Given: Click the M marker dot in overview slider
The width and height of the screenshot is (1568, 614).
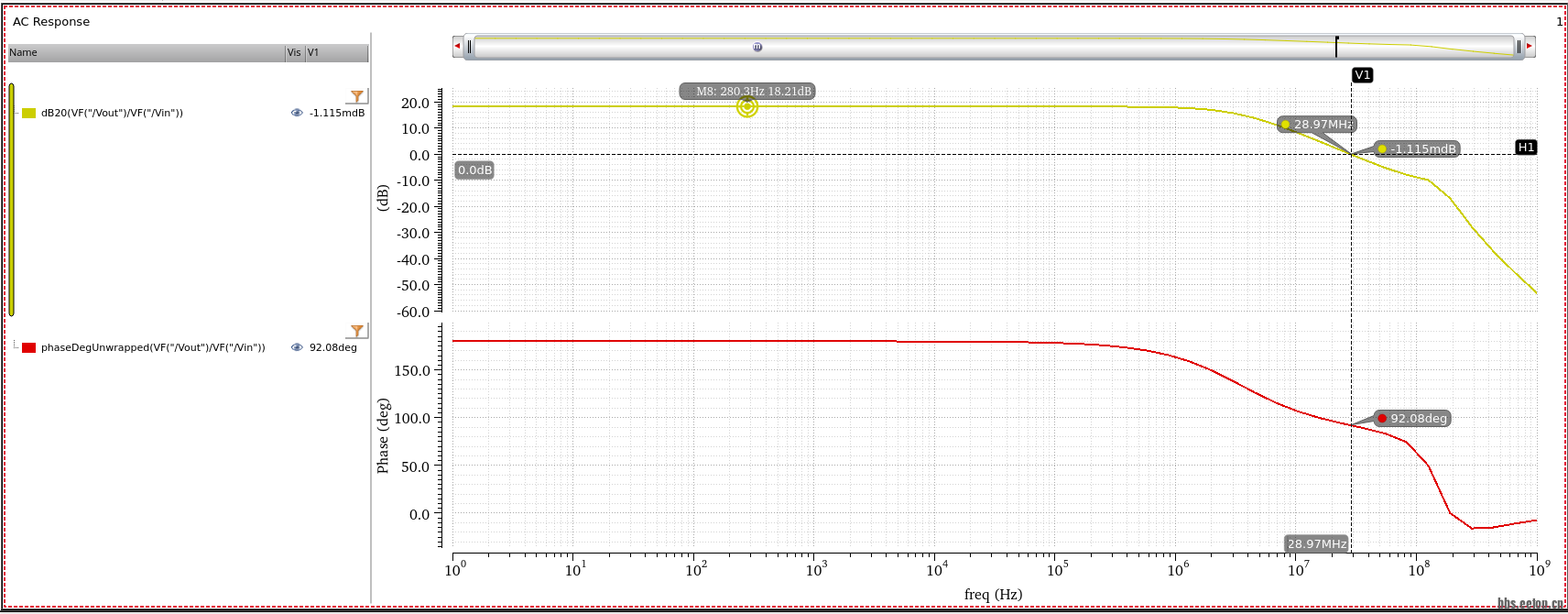Looking at the screenshot, I should coord(757,47).
